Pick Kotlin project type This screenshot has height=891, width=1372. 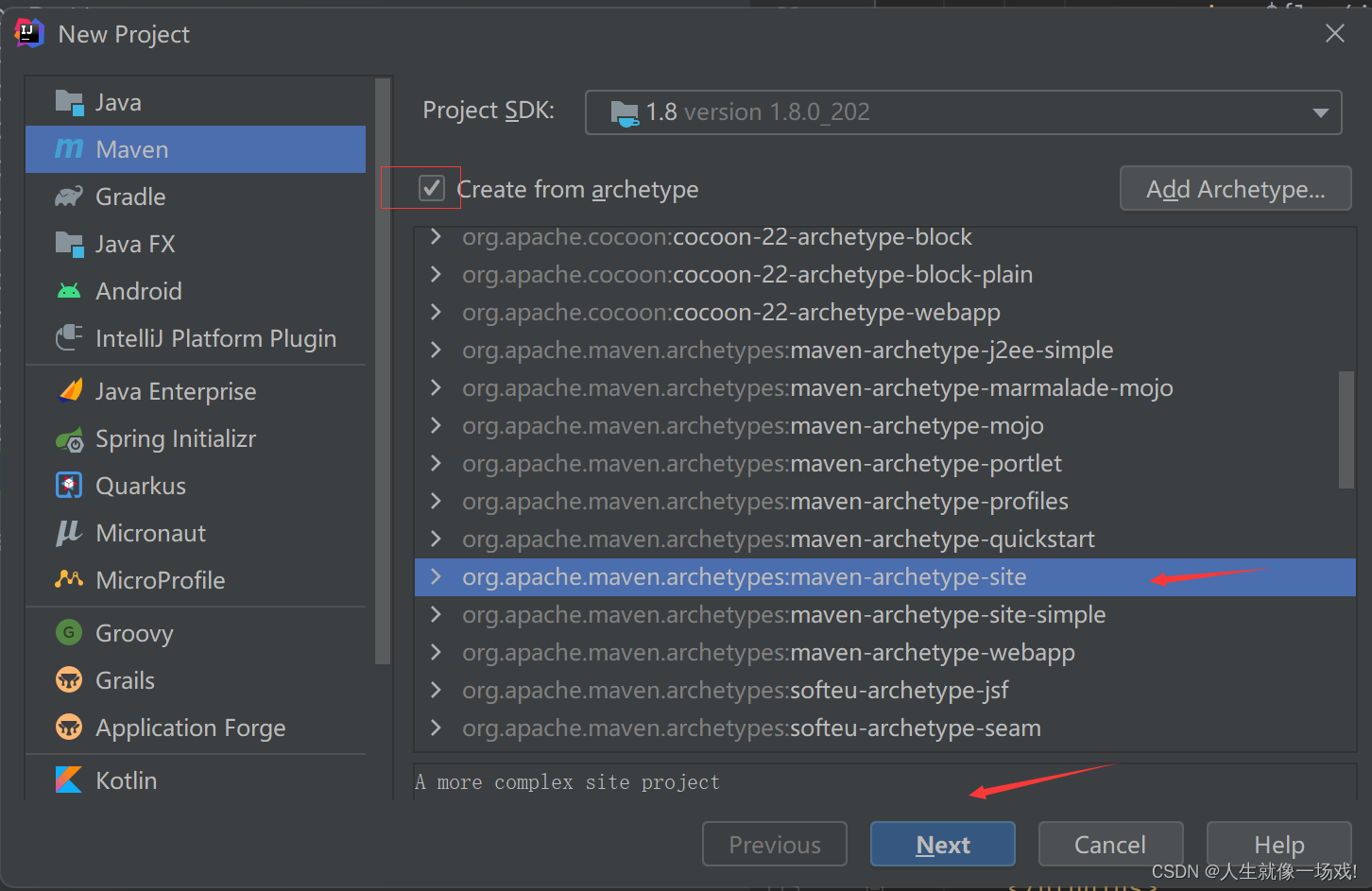[196, 780]
